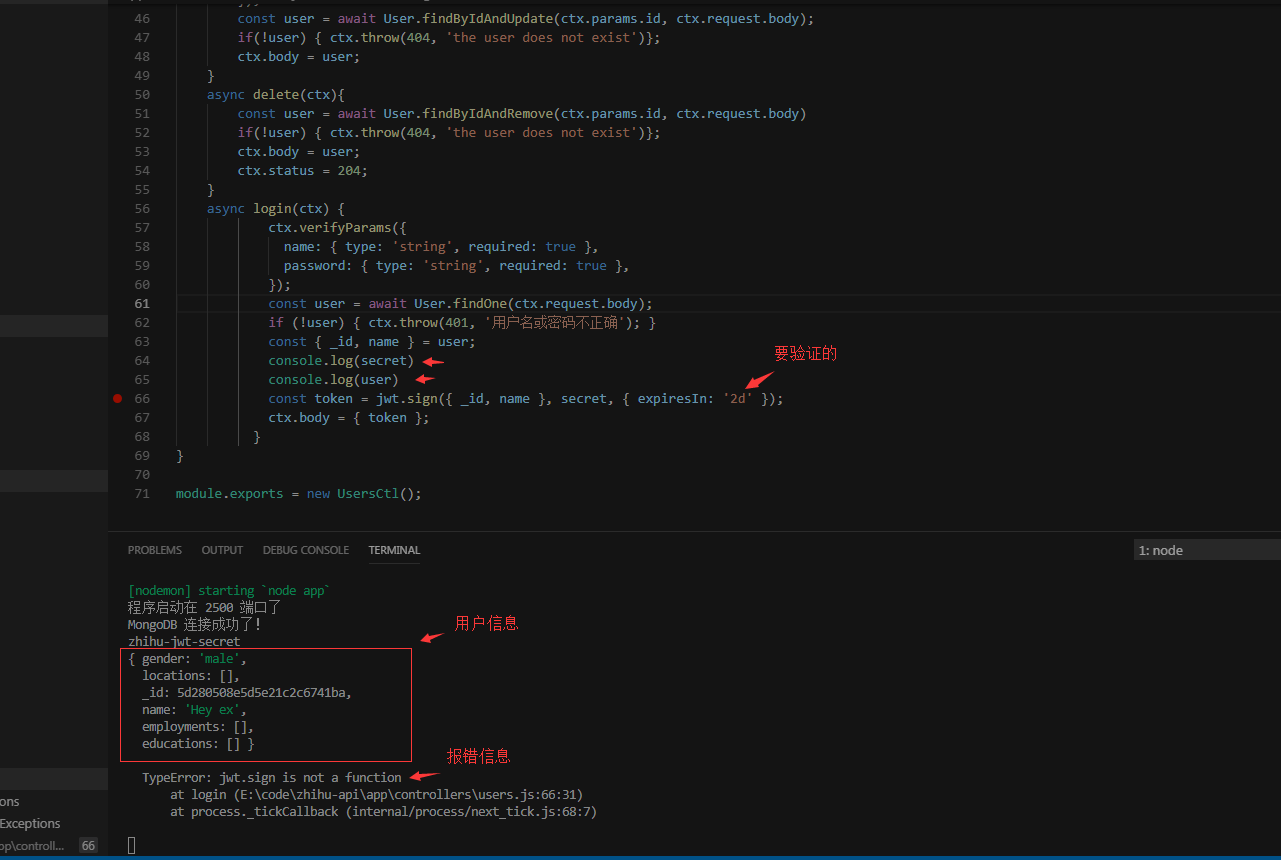This screenshot has width=1281, height=860.
Task: Click the 'ctx.verifyParams({' call
Action: pos(337,227)
